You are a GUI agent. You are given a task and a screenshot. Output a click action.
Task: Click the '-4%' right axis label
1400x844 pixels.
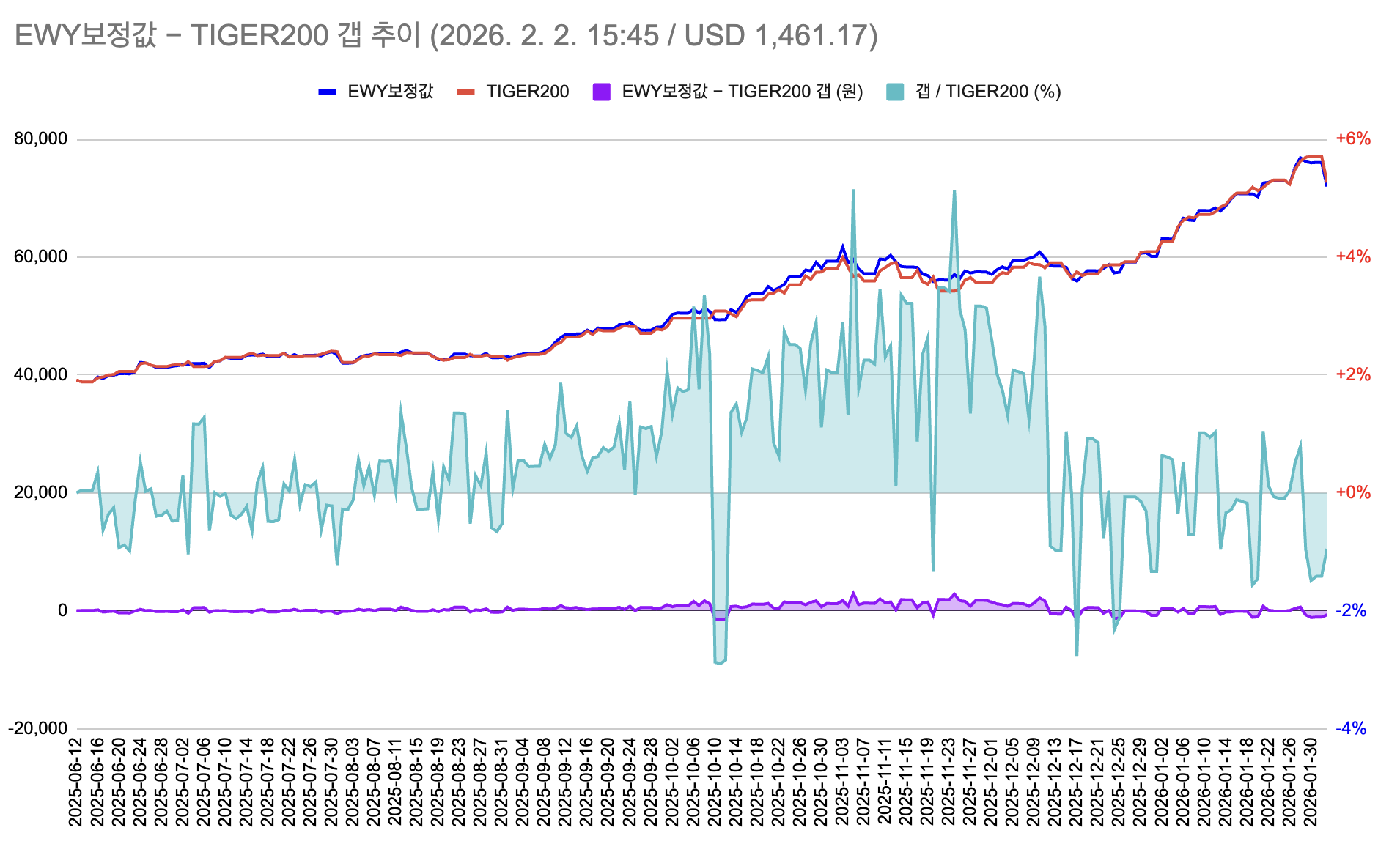click(1351, 728)
